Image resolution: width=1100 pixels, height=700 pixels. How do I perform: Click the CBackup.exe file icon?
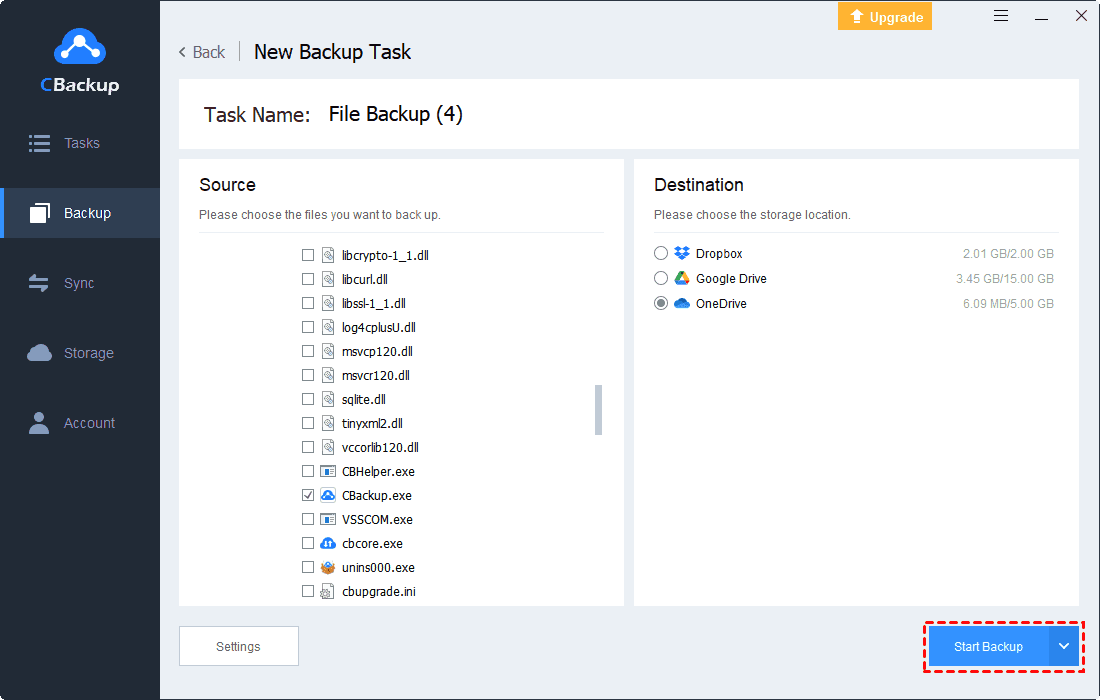[327, 496]
